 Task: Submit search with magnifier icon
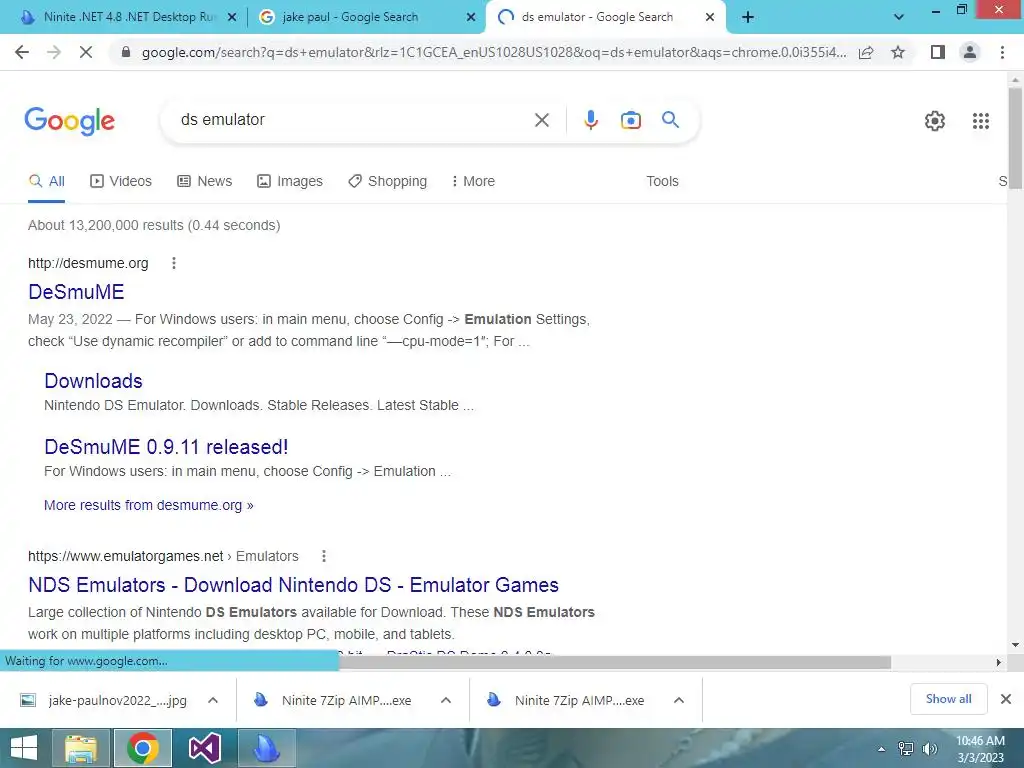click(x=670, y=120)
